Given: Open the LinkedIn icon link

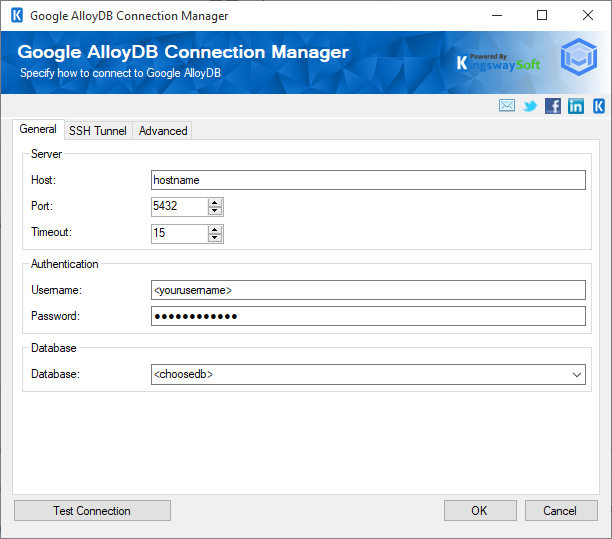Looking at the screenshot, I should (576, 106).
